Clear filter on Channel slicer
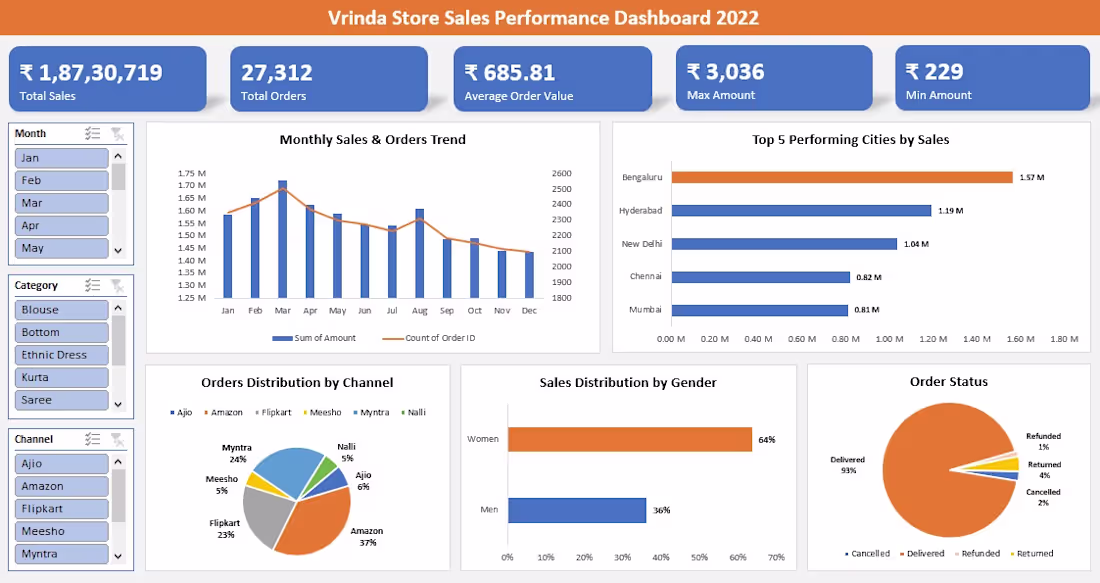 117,439
